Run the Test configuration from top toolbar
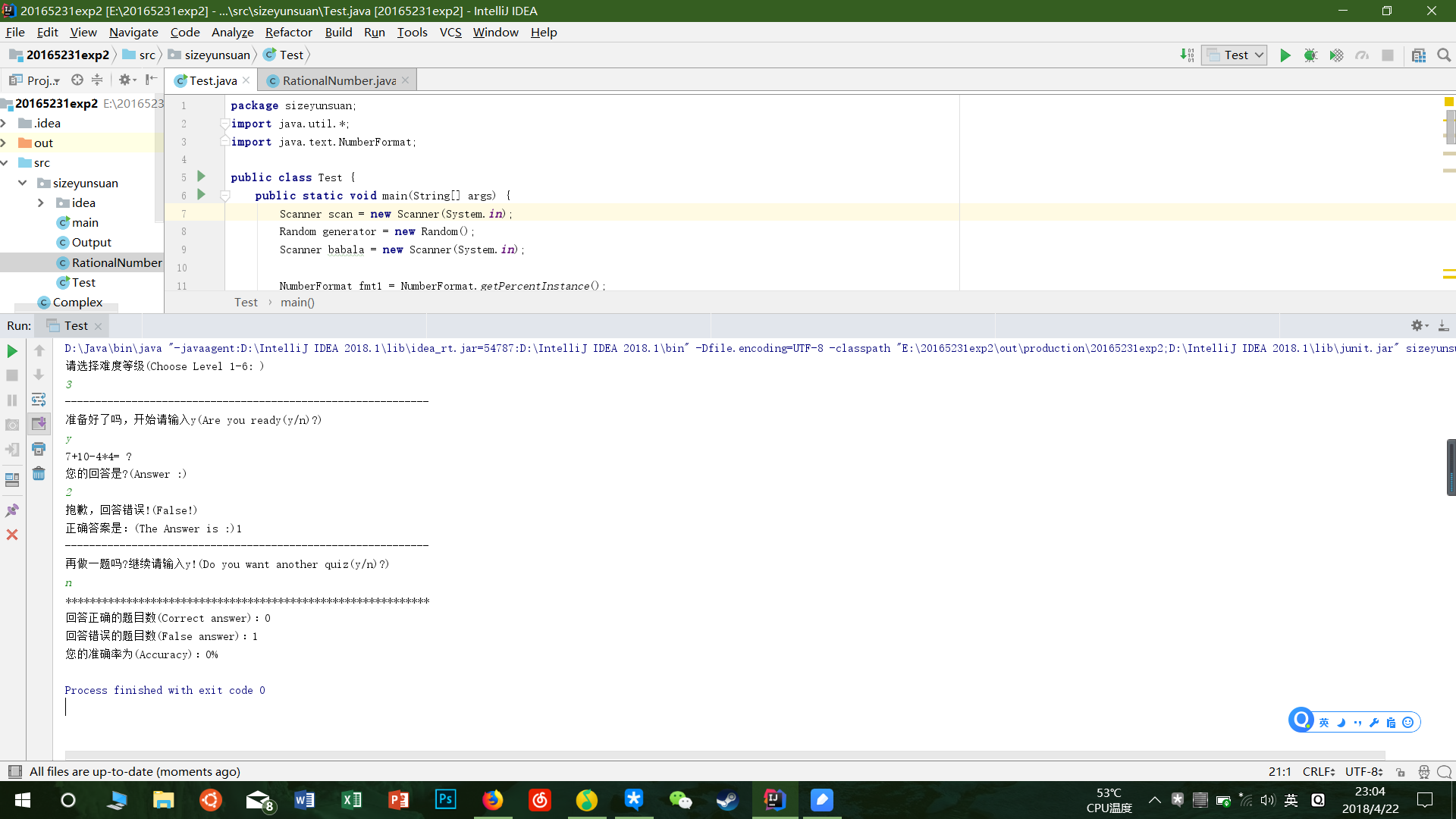This screenshot has height=819, width=1456. coord(1285,55)
